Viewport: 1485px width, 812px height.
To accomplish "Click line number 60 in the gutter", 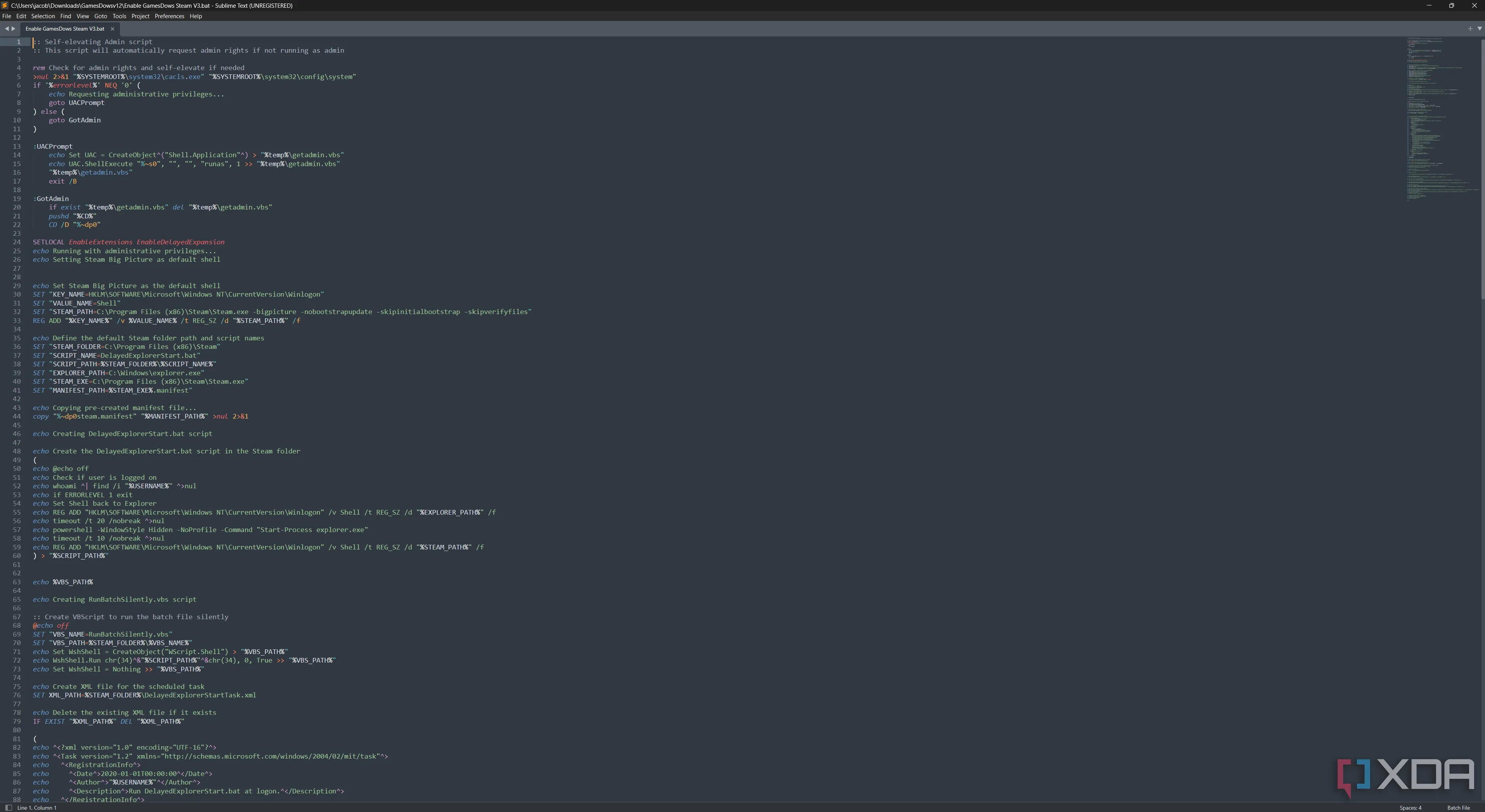I will coord(17,556).
